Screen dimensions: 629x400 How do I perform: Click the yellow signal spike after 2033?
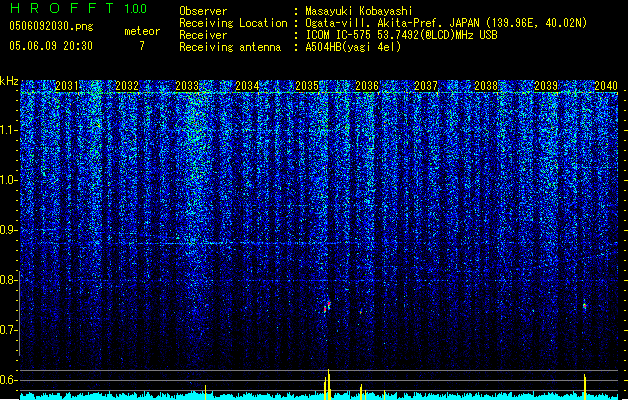pyautogui.click(x=205, y=392)
